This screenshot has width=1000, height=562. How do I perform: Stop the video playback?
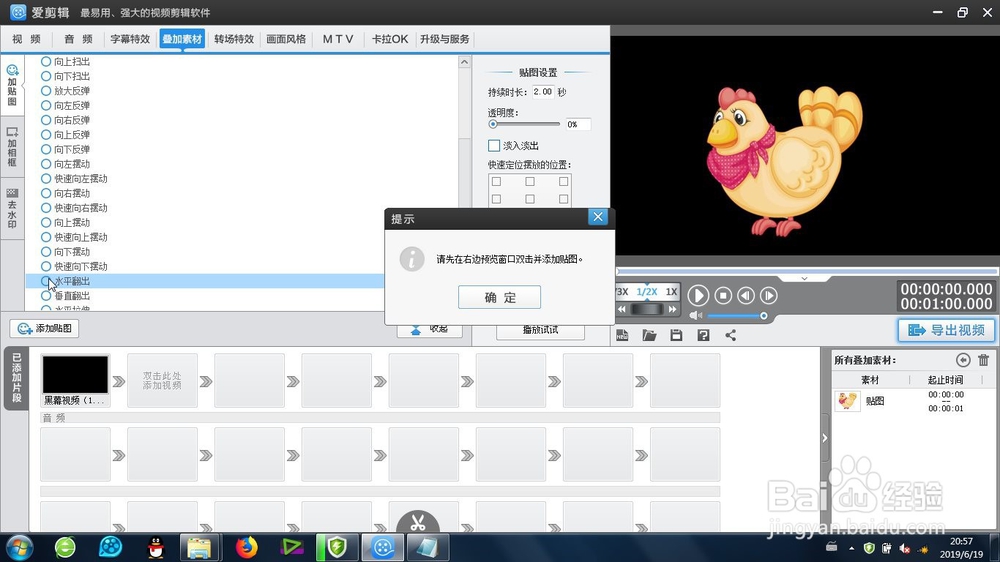[x=723, y=295]
